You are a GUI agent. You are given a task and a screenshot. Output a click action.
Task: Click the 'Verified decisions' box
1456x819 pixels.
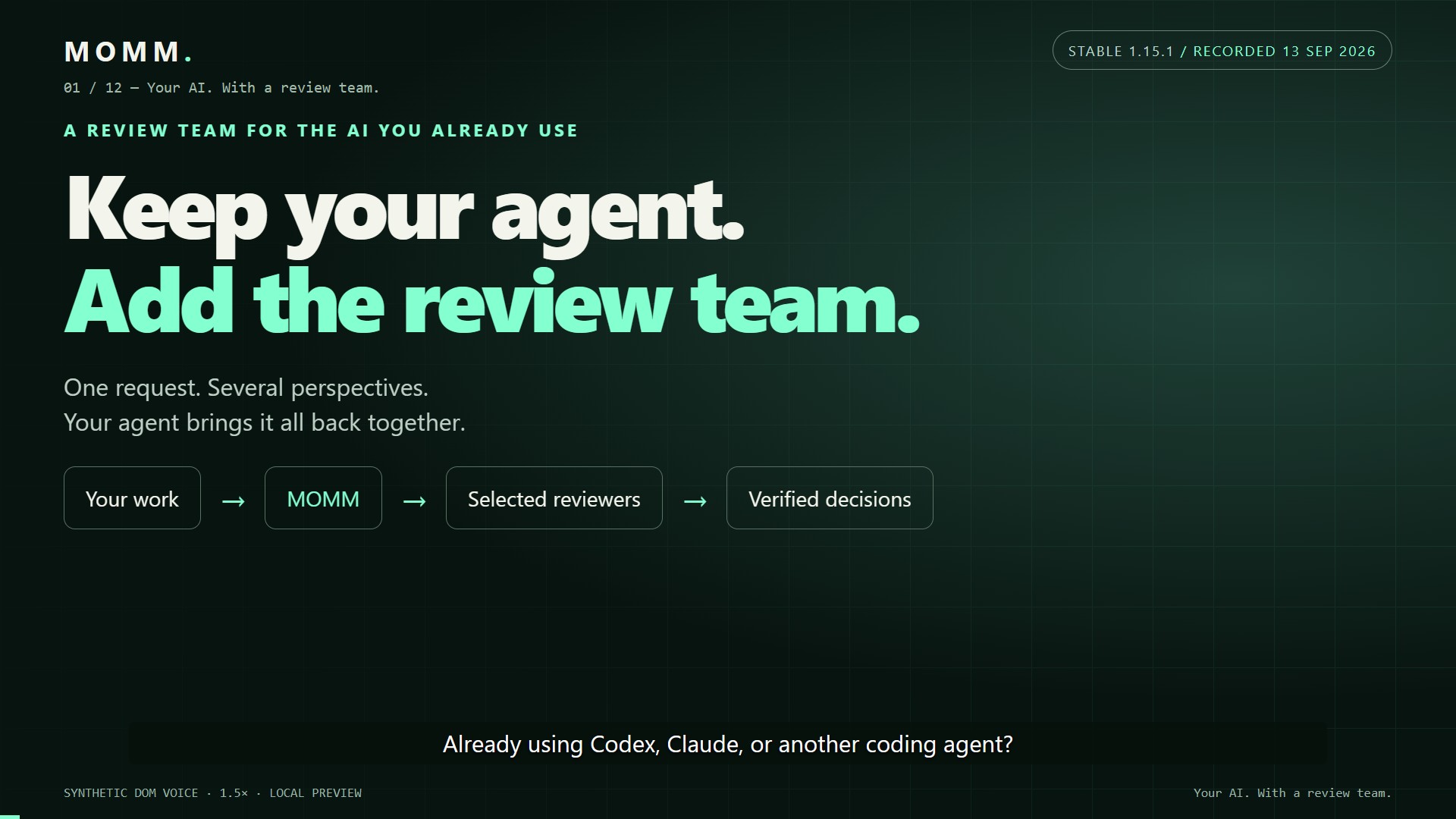click(x=830, y=498)
